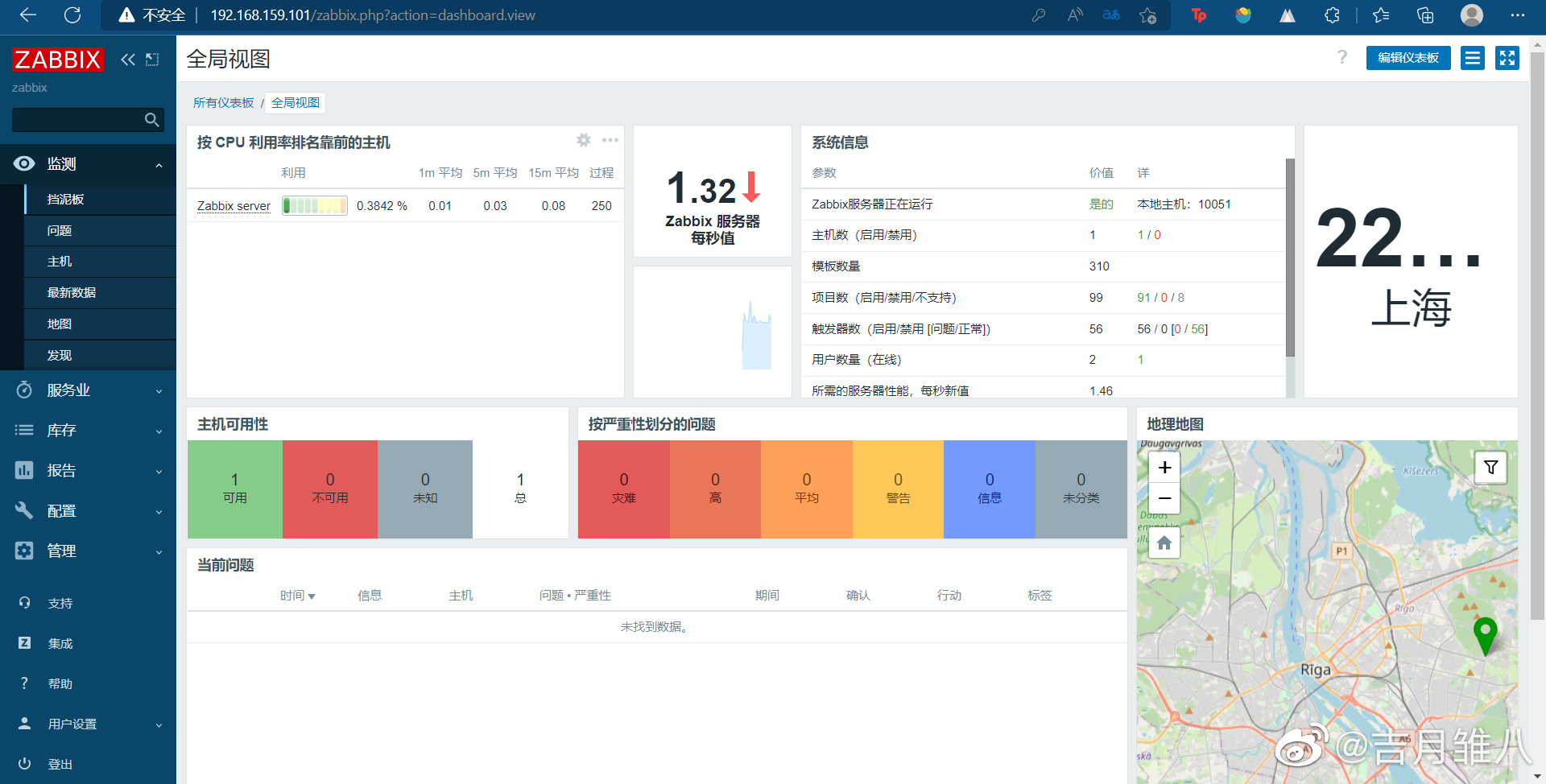The height and width of the screenshot is (784, 1546).
Task: Click the Zabbix server host link
Action: pos(234,206)
